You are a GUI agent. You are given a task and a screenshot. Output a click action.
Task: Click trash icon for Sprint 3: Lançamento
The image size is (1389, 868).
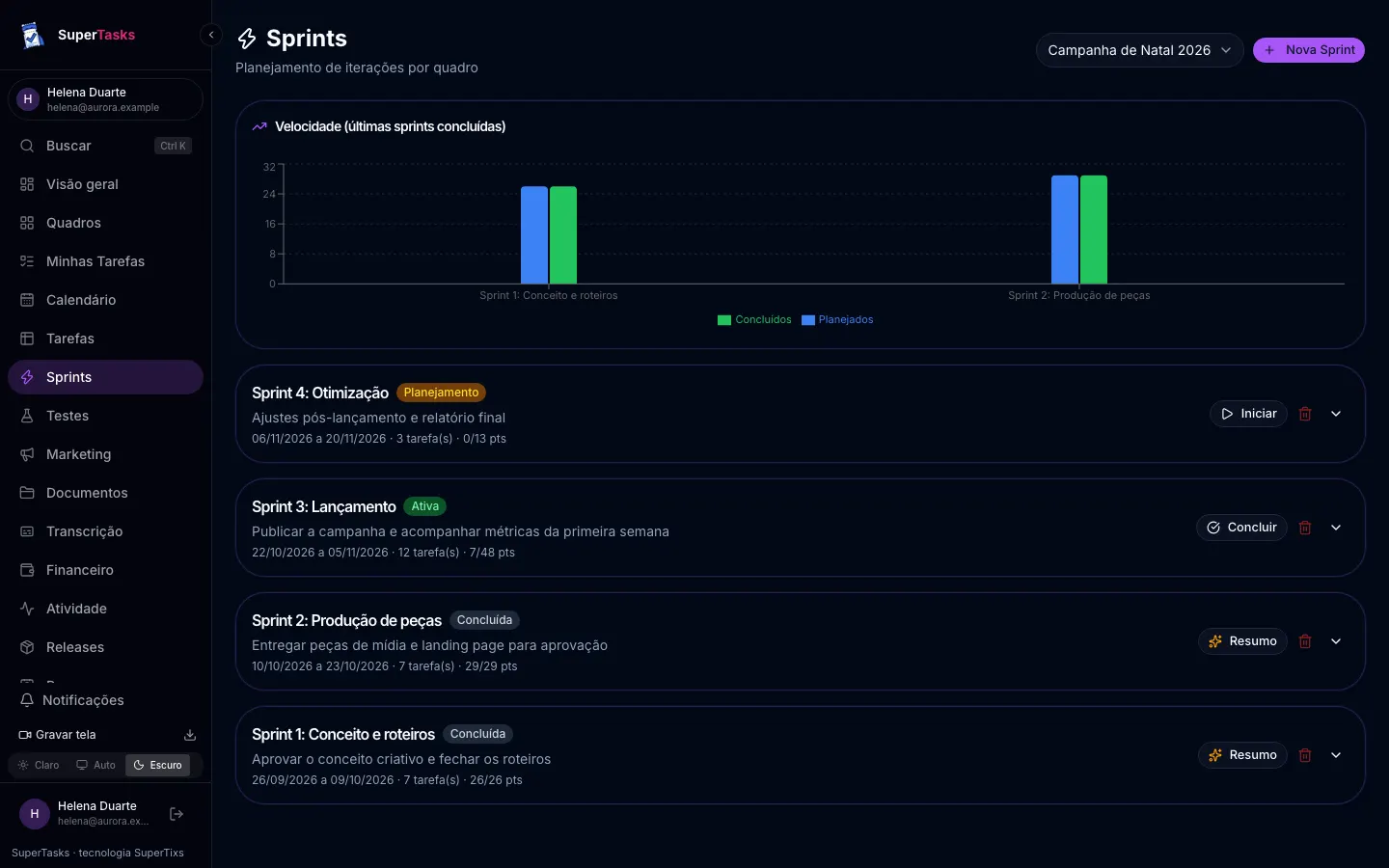(x=1305, y=528)
